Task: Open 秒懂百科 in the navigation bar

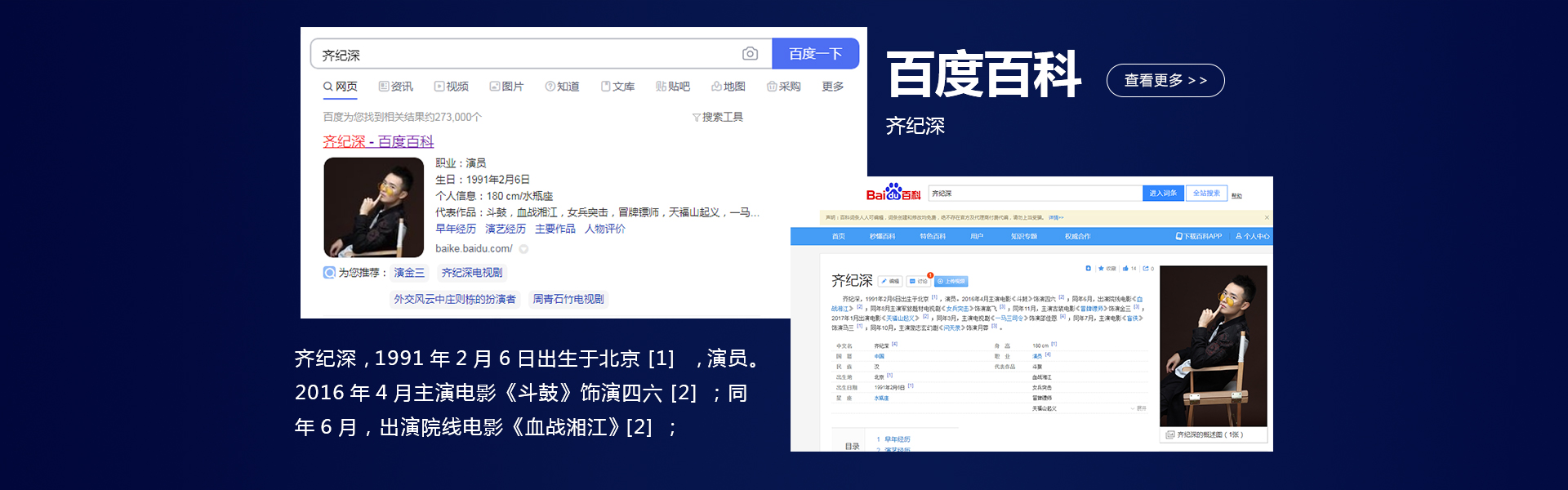Action: click(882, 236)
